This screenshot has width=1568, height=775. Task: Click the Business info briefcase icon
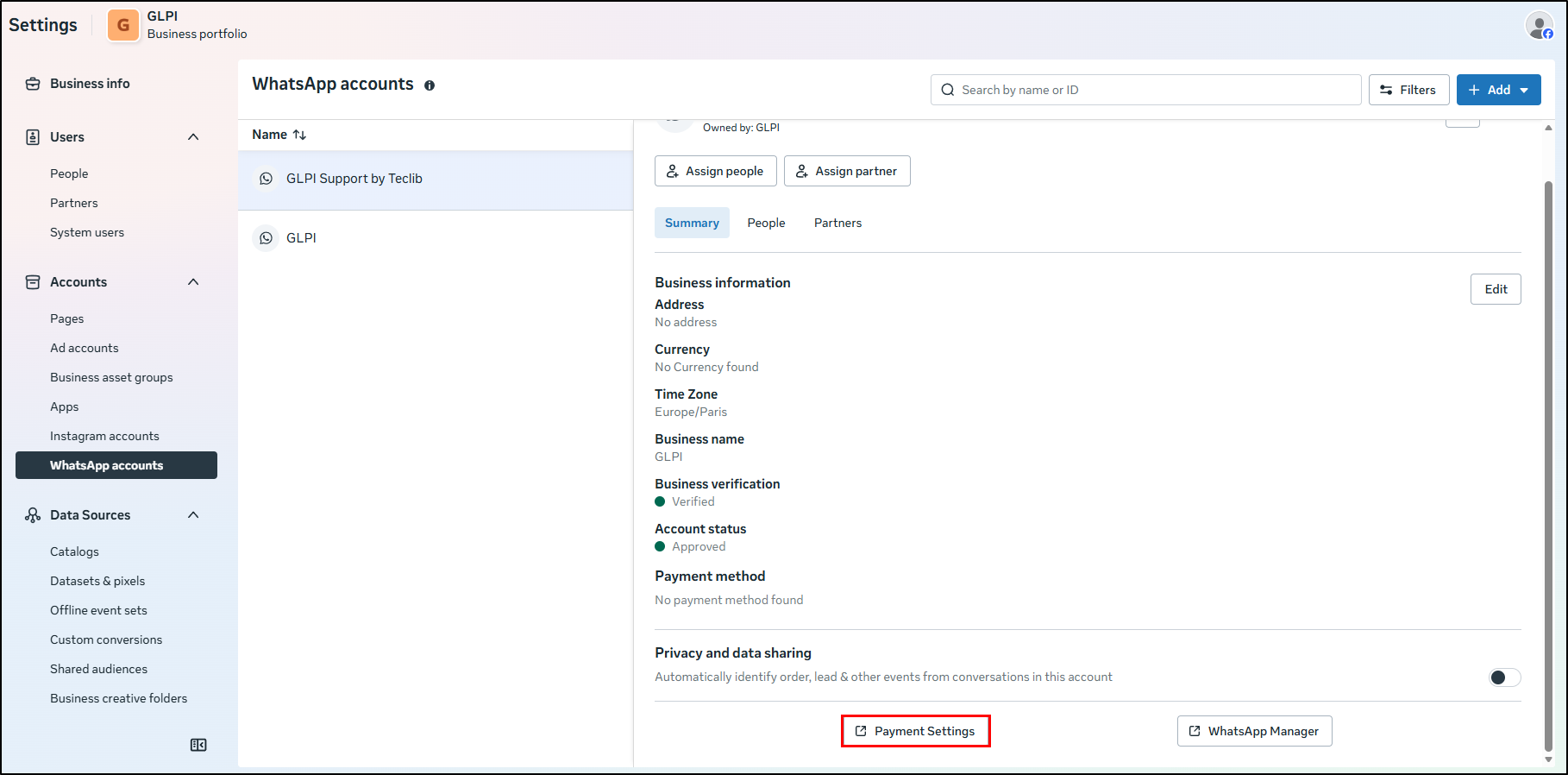pos(33,84)
